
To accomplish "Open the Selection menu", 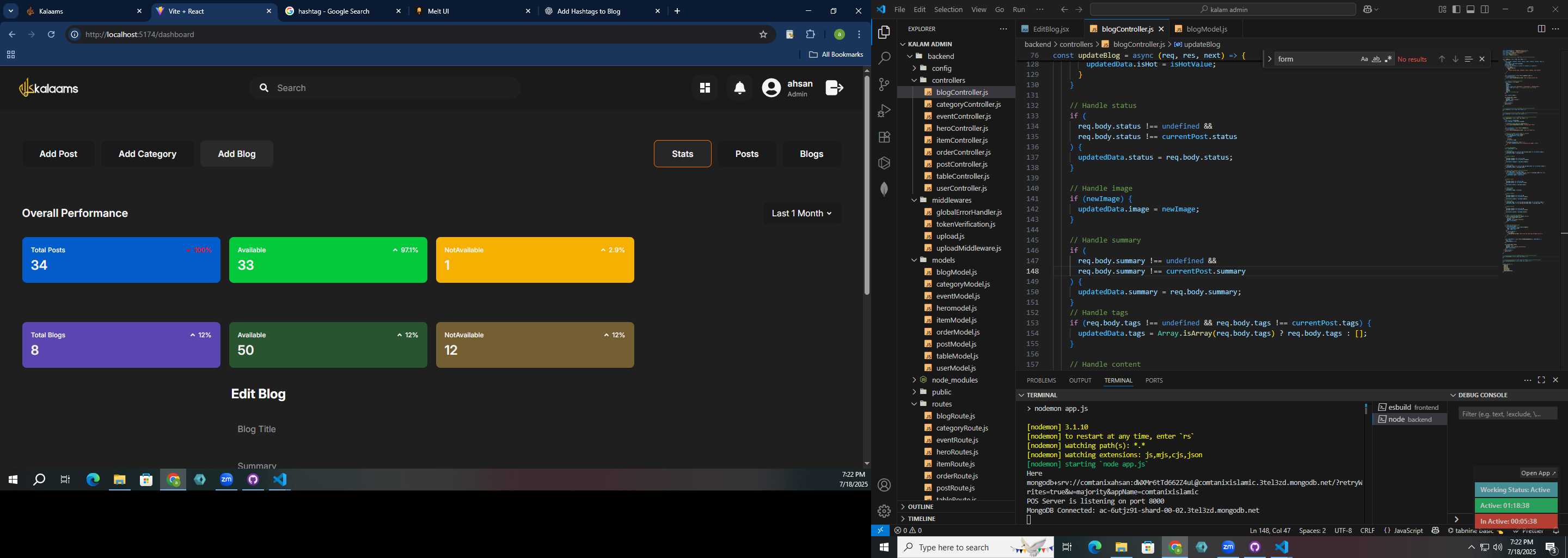I will 948,10.
